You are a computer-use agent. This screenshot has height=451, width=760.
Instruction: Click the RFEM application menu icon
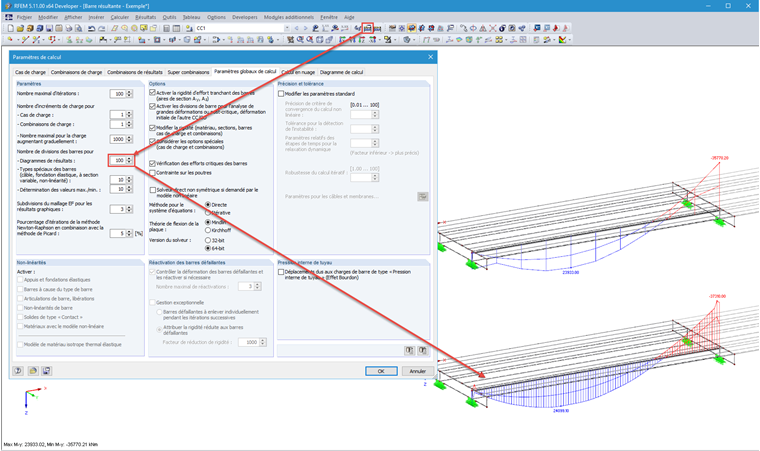(x=8, y=17)
